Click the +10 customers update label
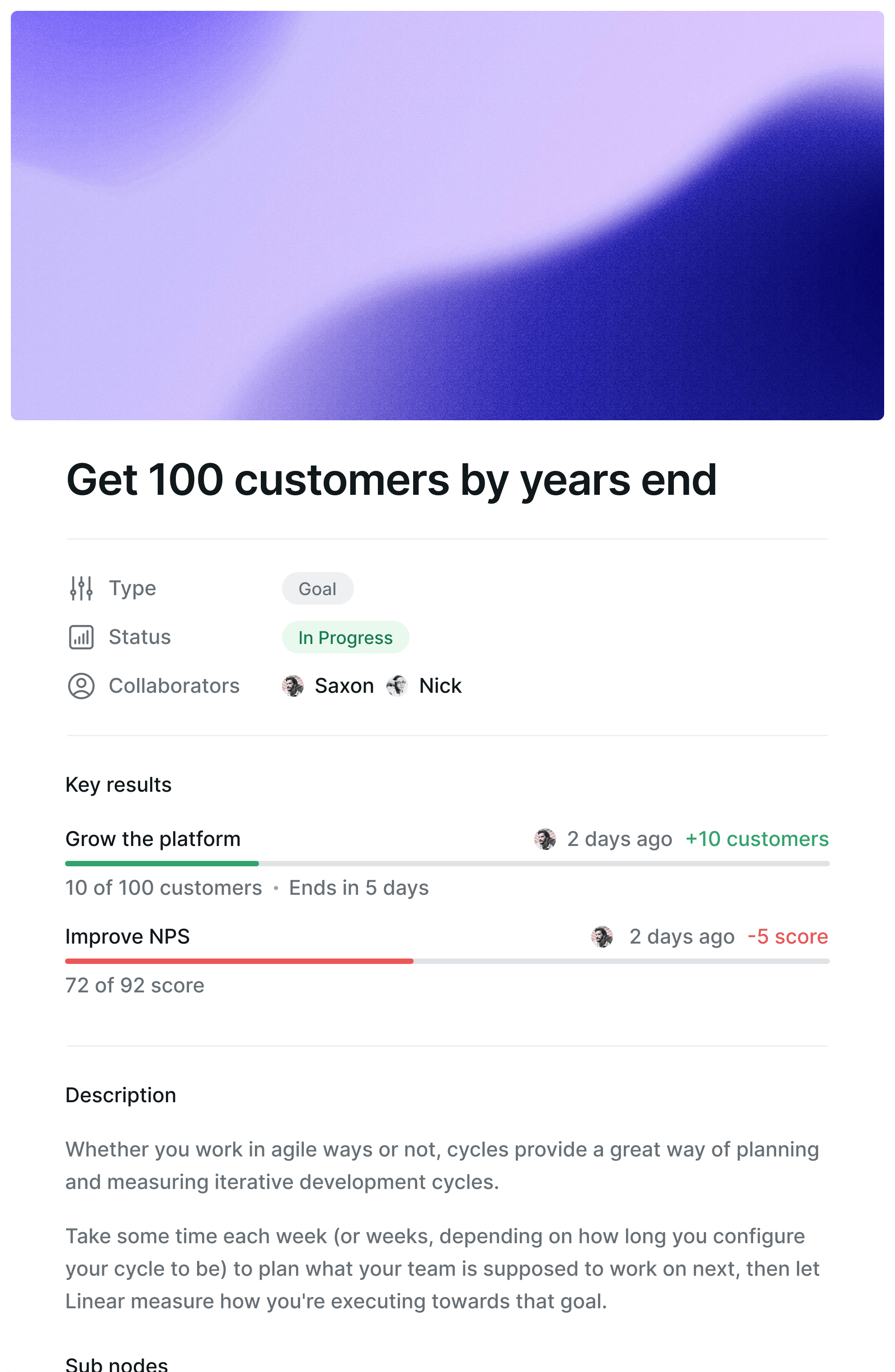This screenshot has width=895, height=1372. point(757,839)
